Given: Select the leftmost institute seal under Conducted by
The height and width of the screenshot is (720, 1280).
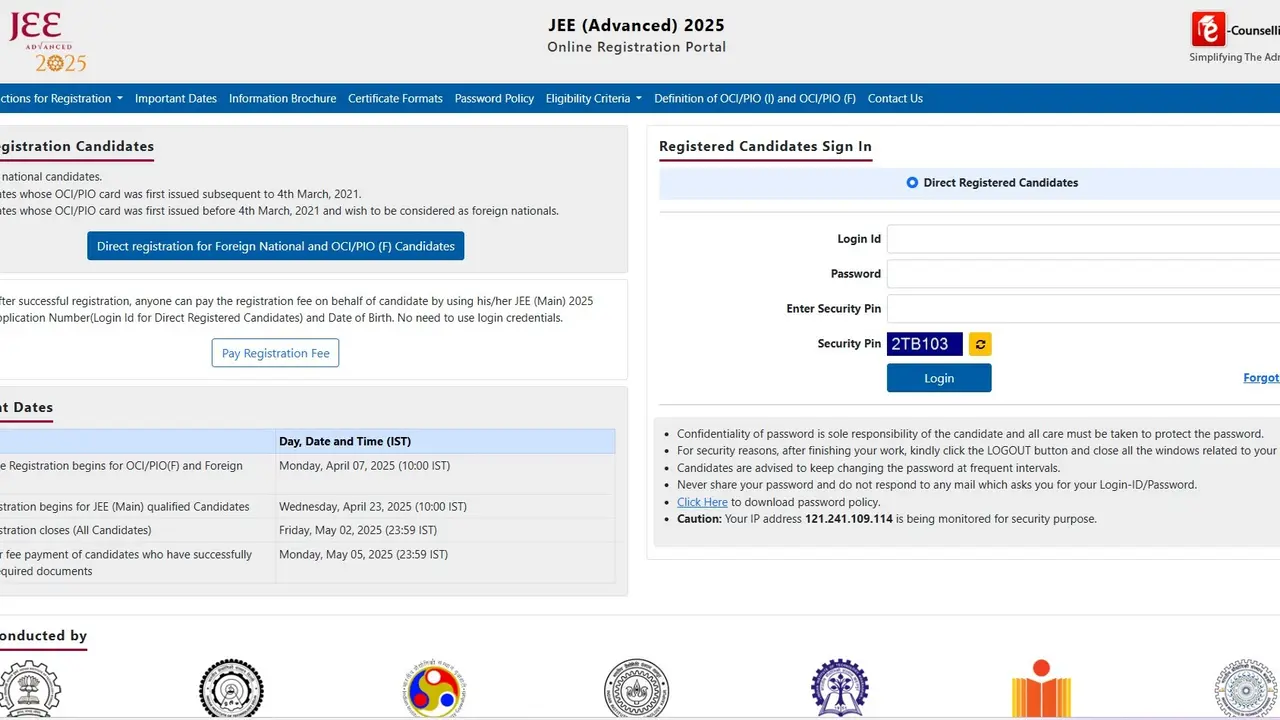Looking at the screenshot, I should point(30,688).
